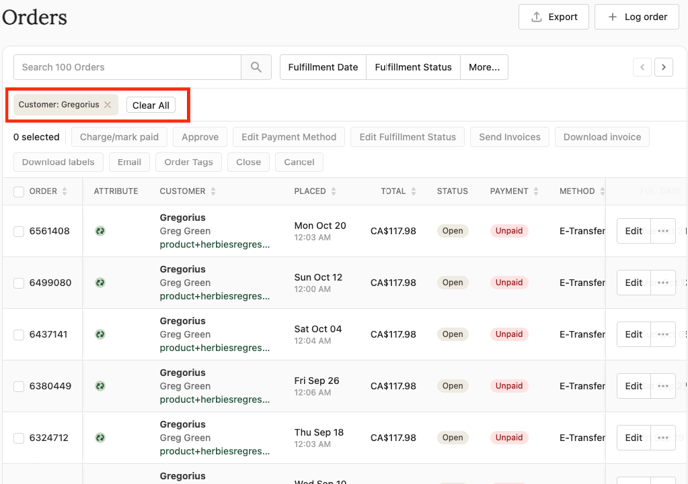Go to previous page of orders
Viewport: 688px width, 484px height.
pyautogui.click(x=642, y=67)
